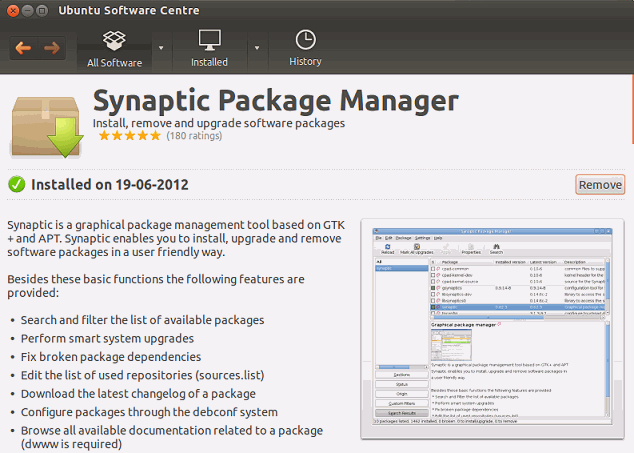The height and width of the screenshot is (453, 634).
Task: Open the History clock view
Action: 305,48
